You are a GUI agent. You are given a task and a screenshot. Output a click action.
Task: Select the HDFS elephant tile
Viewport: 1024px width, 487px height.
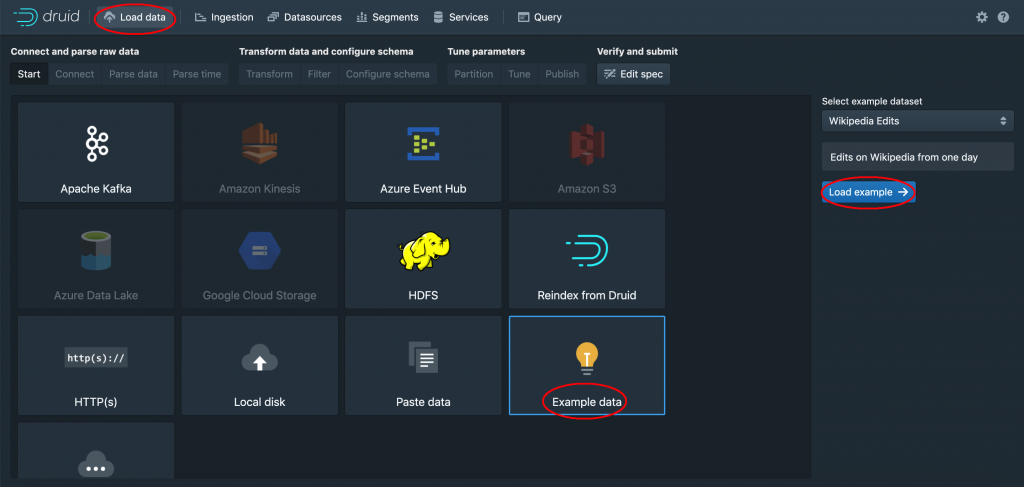click(423, 260)
